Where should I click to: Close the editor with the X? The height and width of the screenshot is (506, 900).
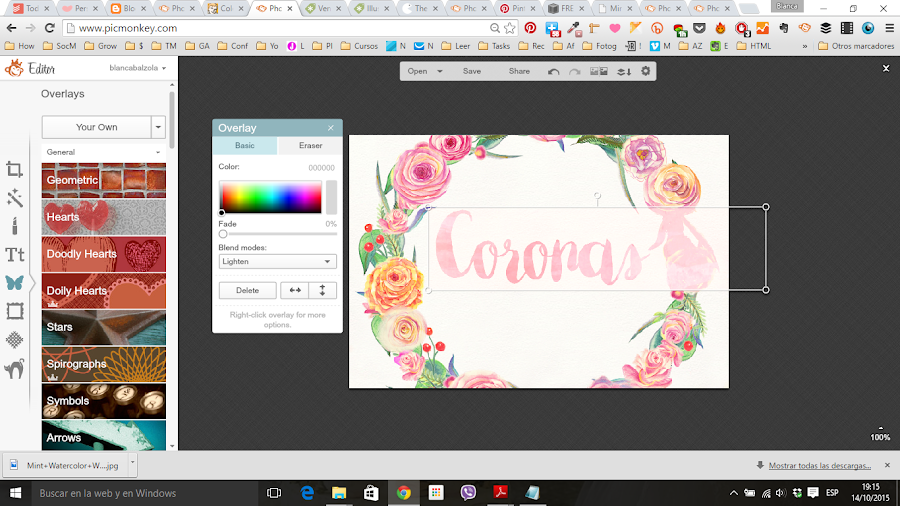point(886,68)
